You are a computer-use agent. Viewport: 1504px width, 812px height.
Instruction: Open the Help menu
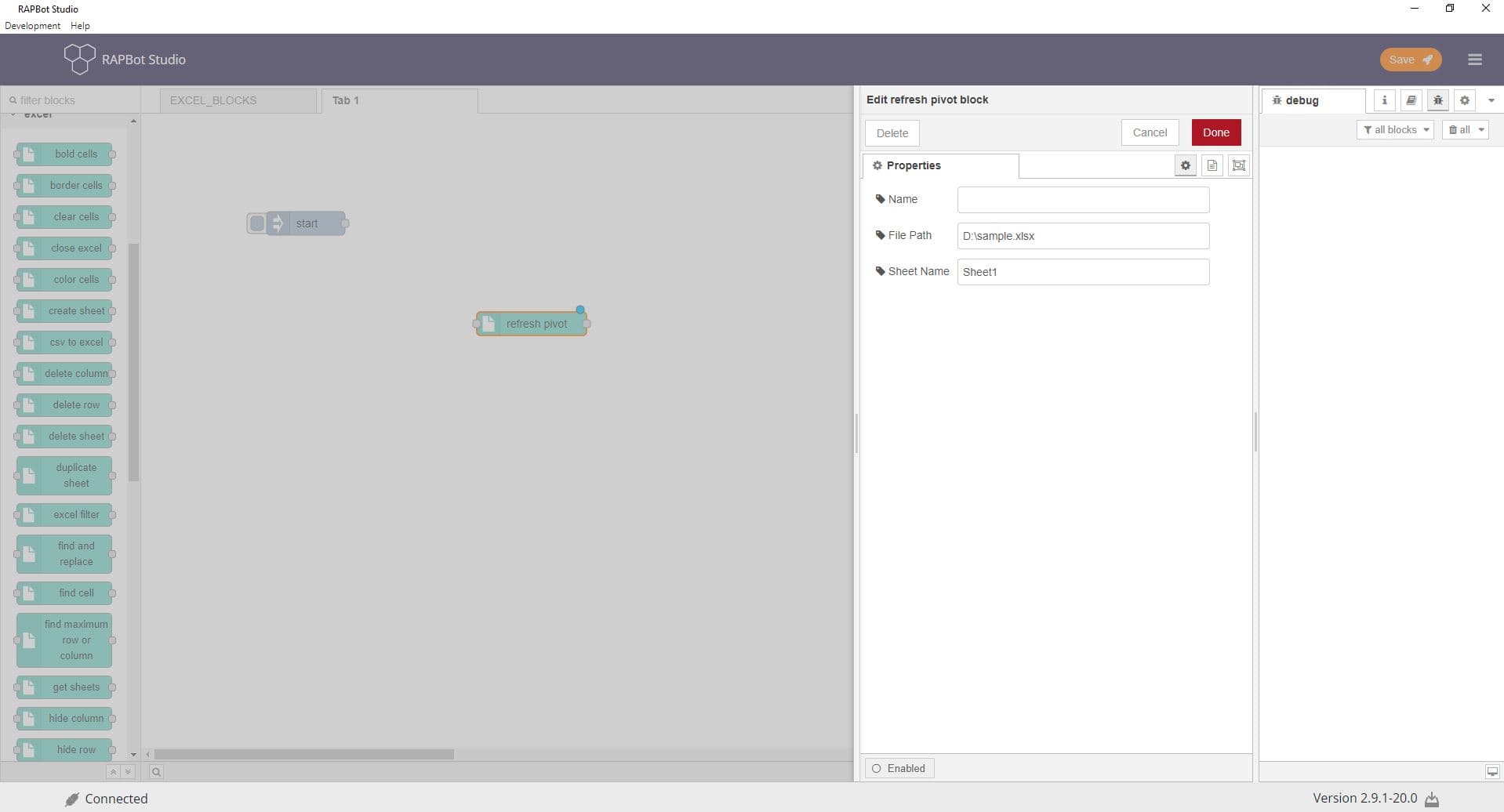click(80, 26)
